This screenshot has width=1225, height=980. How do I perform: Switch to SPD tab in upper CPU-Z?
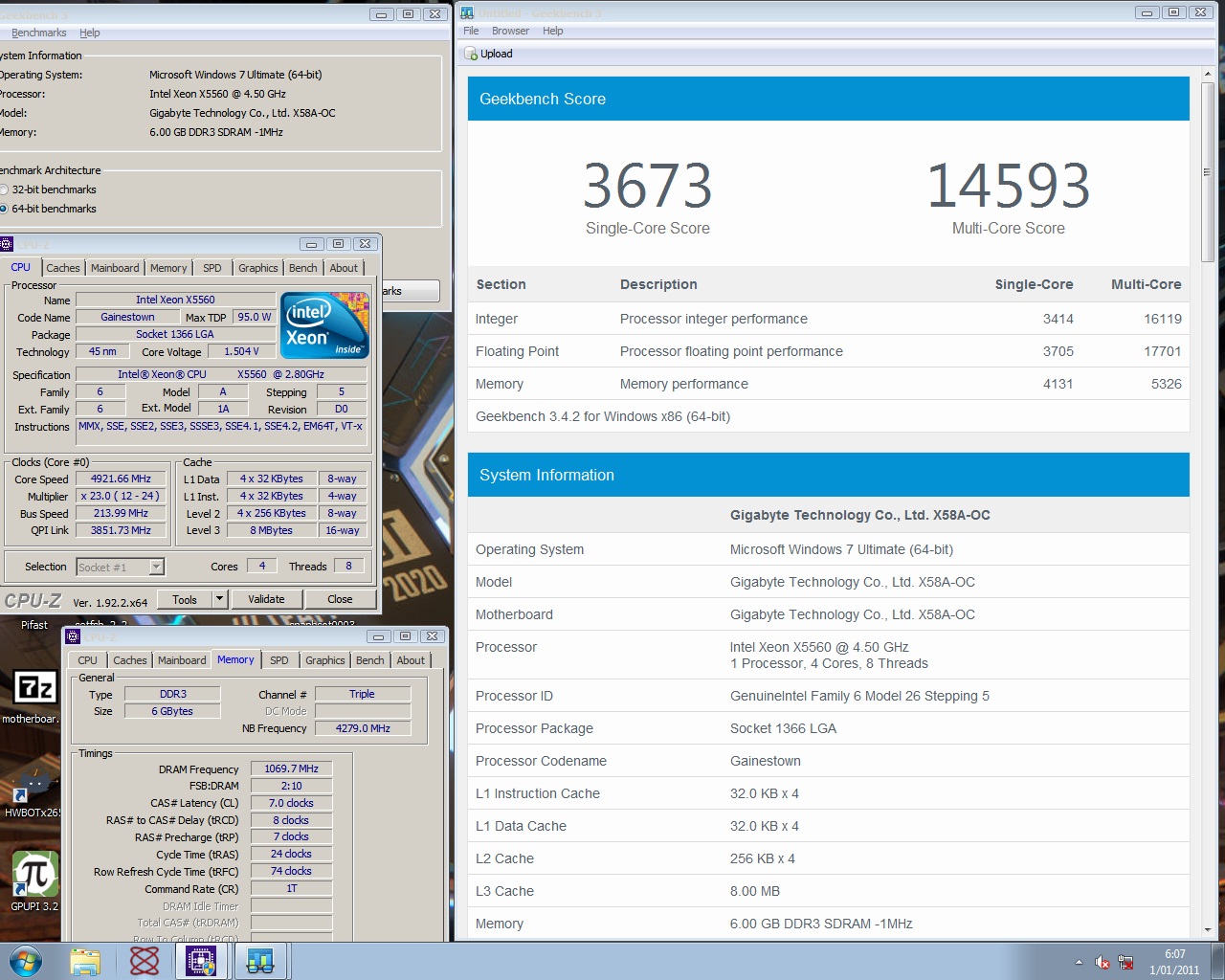(212, 268)
